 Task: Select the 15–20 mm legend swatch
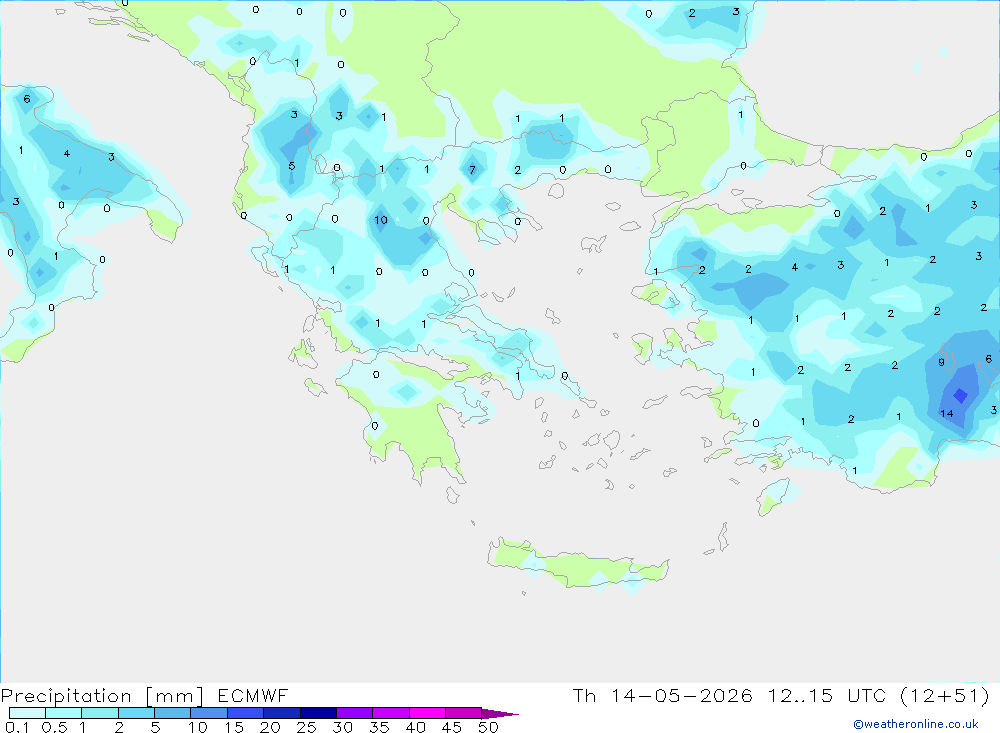pos(246,713)
